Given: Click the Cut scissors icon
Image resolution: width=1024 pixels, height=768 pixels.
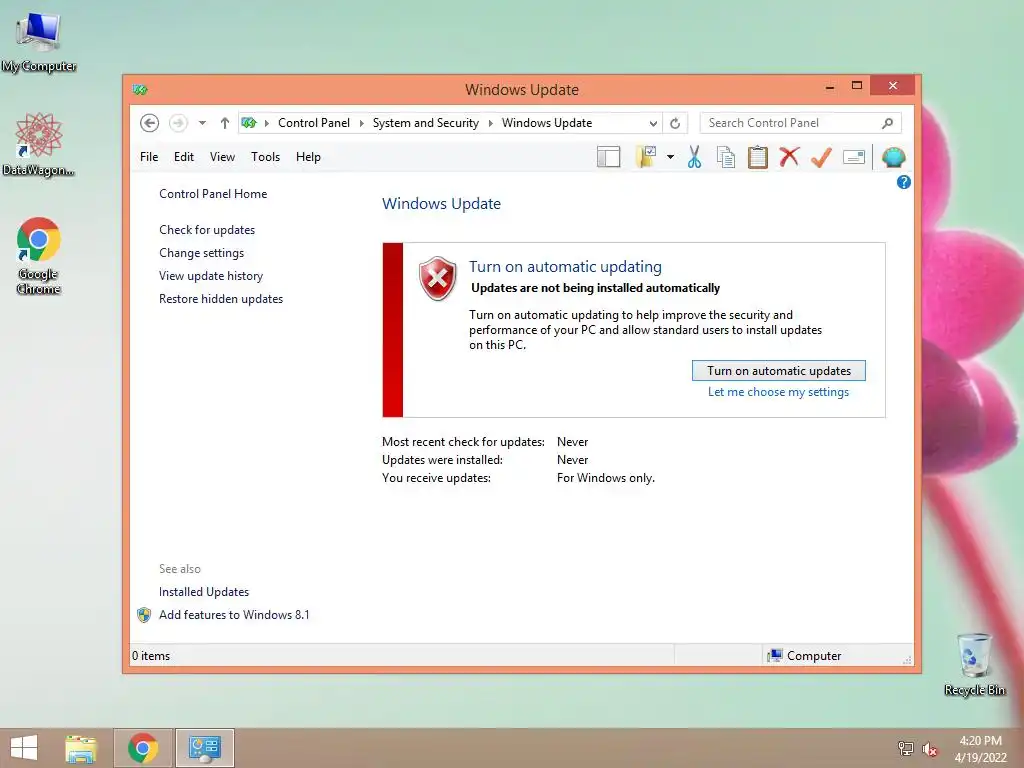Looking at the screenshot, I should point(694,157).
